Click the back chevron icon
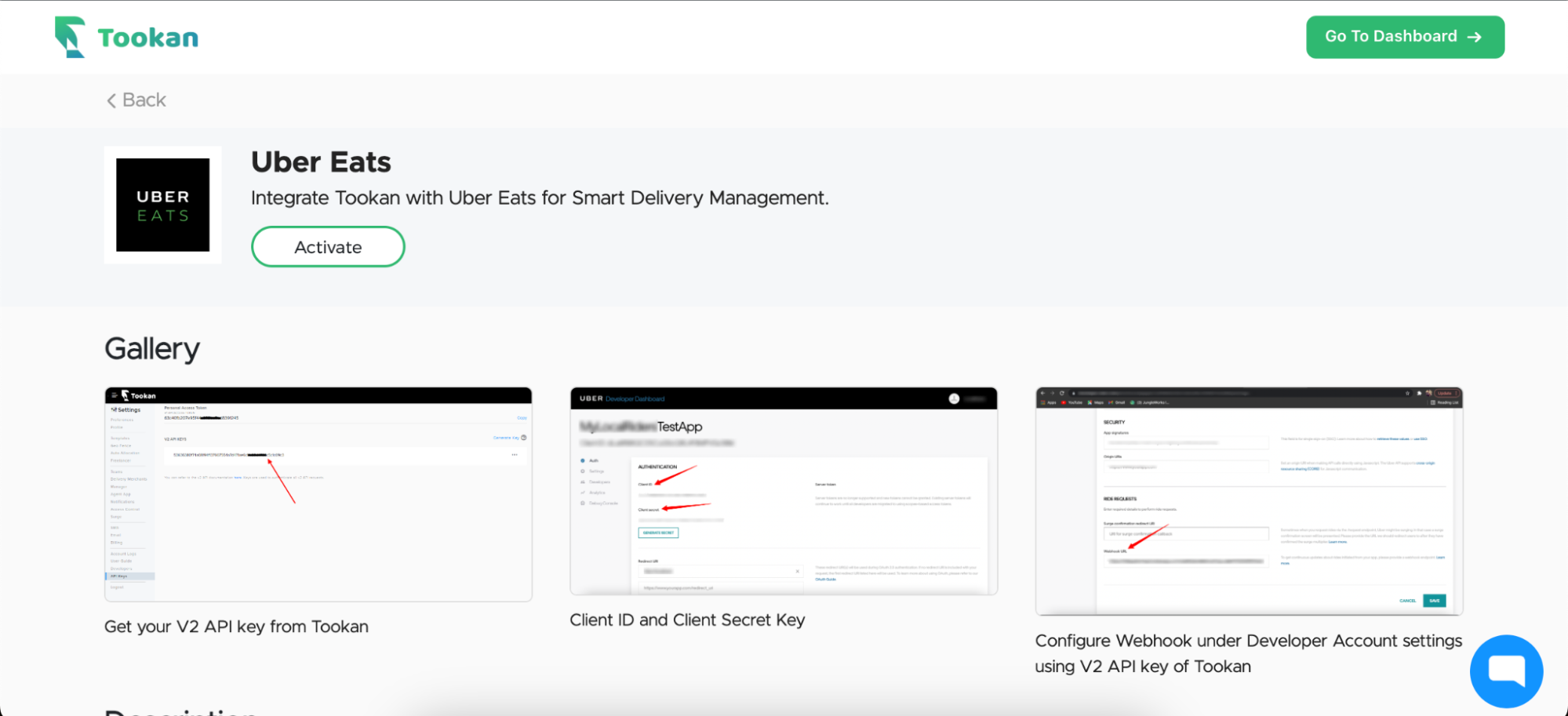 pos(111,100)
